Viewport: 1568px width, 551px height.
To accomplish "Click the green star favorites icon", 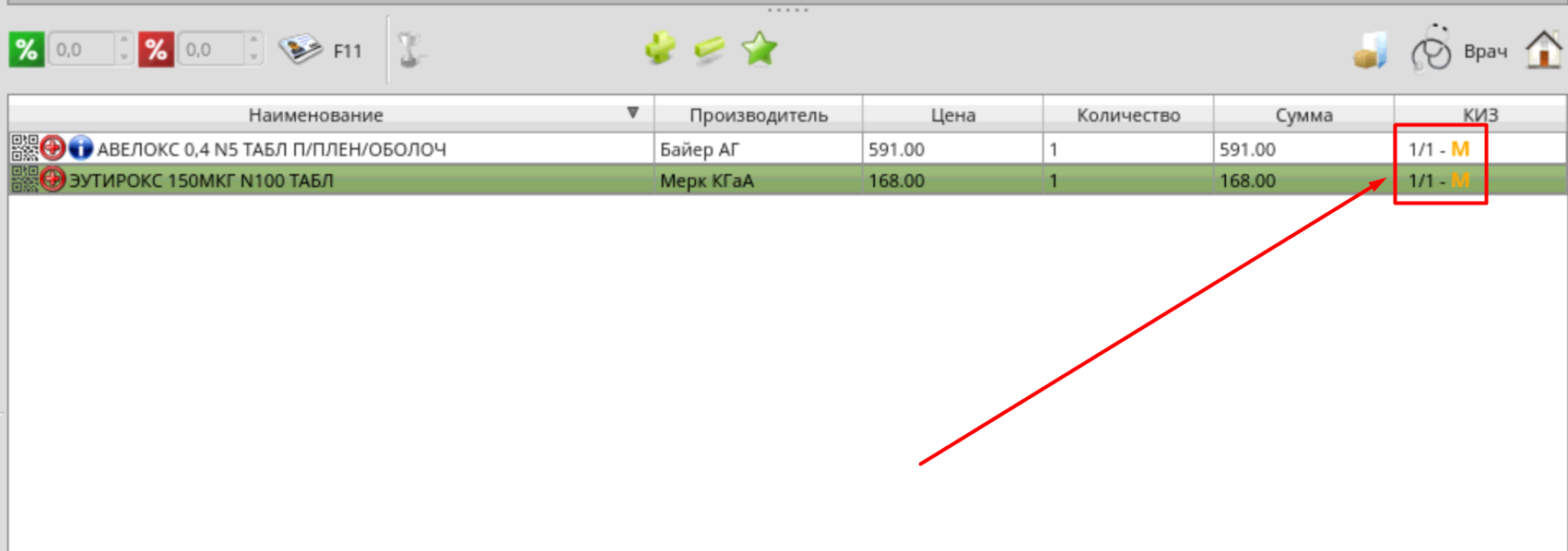I will point(760,49).
